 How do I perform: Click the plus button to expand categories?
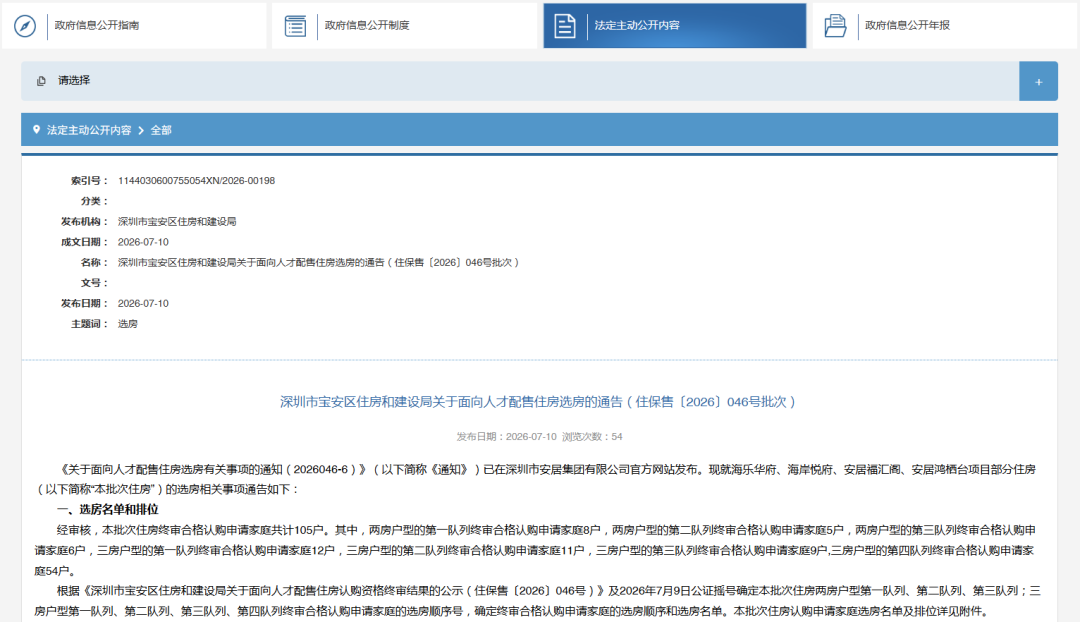pyautogui.click(x=1039, y=81)
